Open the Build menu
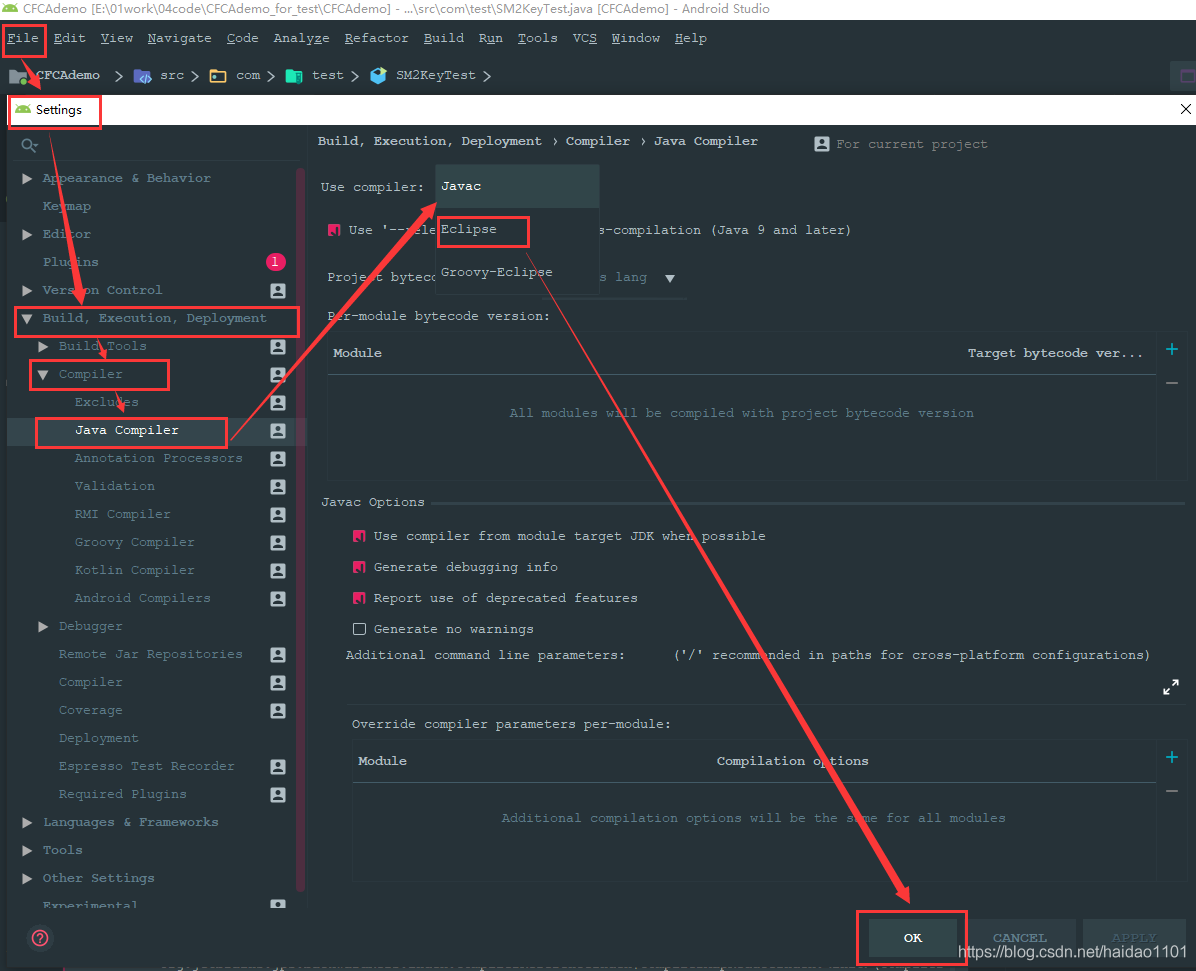This screenshot has height=971, width=1196. tap(444, 38)
